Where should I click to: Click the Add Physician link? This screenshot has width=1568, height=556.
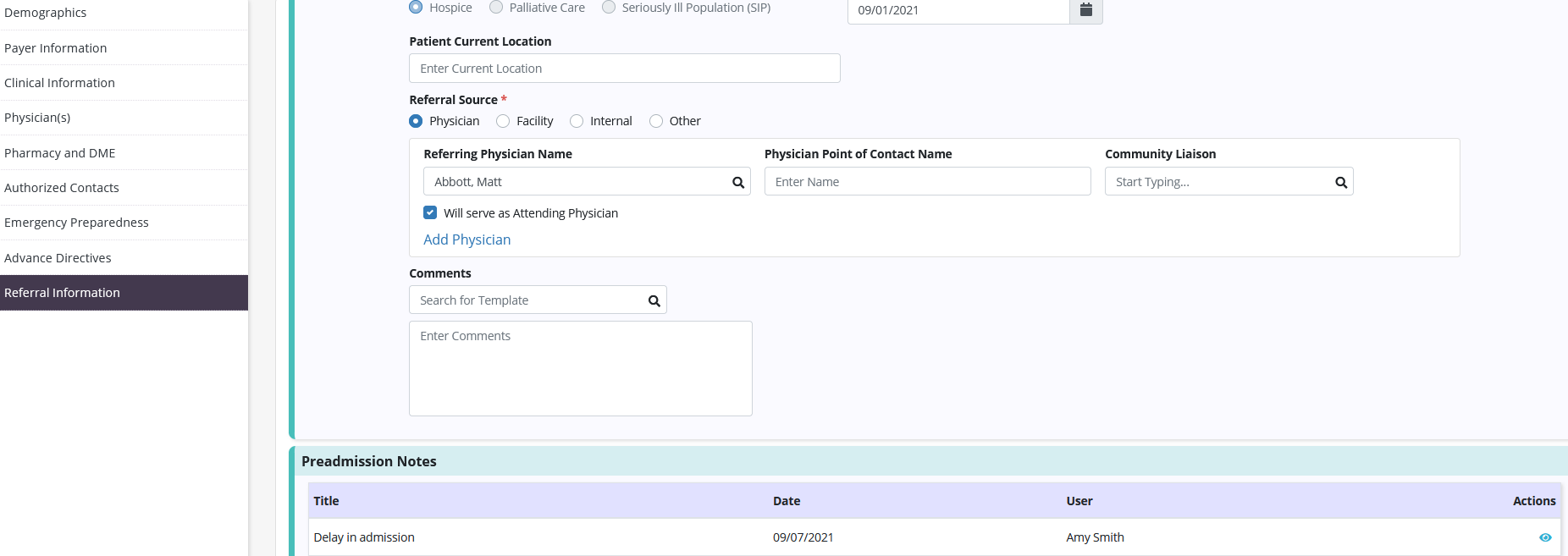467,239
